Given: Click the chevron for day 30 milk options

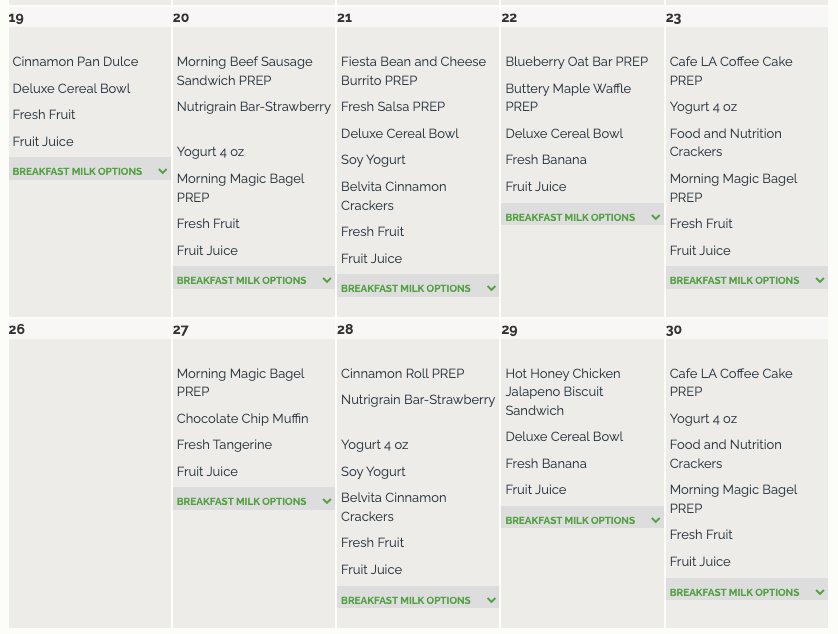Looking at the screenshot, I should coord(819,592).
